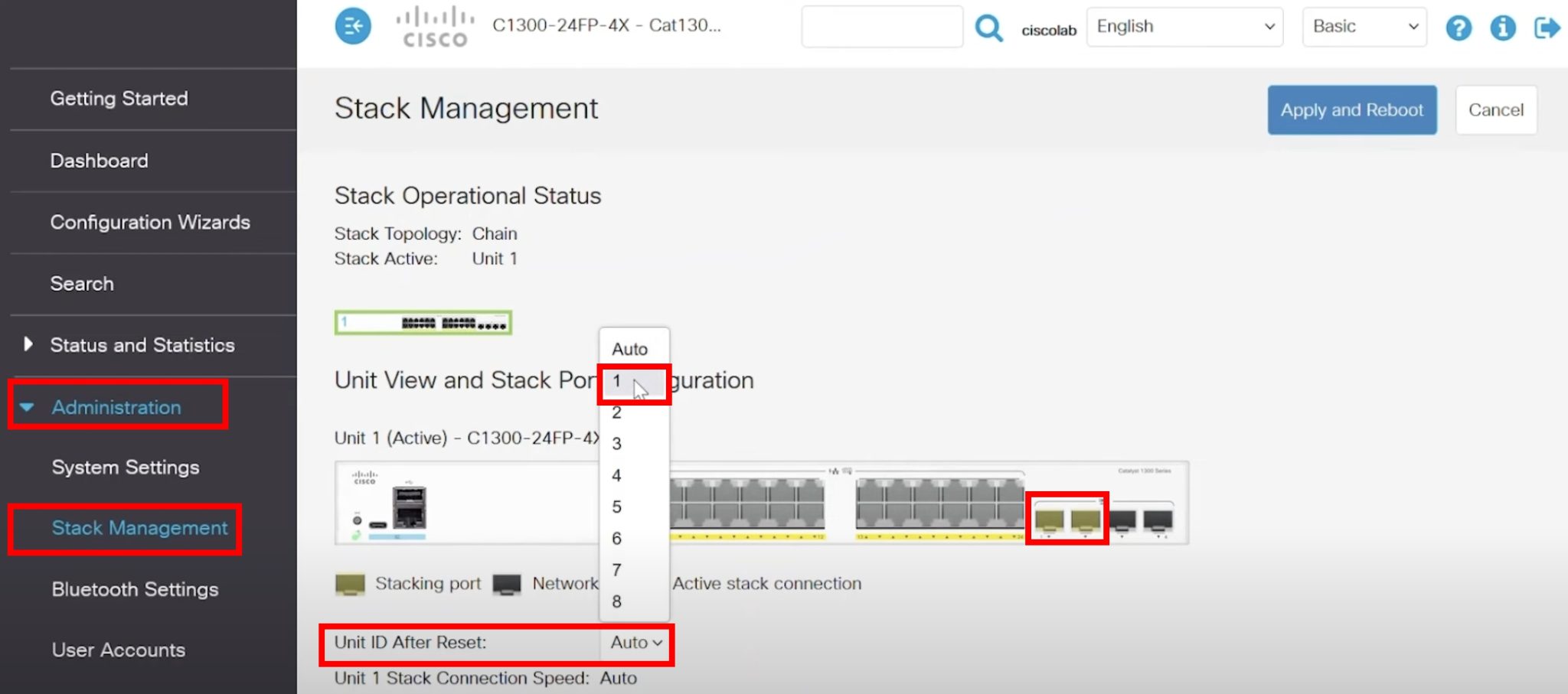Select the highlighted stacking ports on the switch image
Viewport: 1568px width, 694px height.
[1067, 519]
